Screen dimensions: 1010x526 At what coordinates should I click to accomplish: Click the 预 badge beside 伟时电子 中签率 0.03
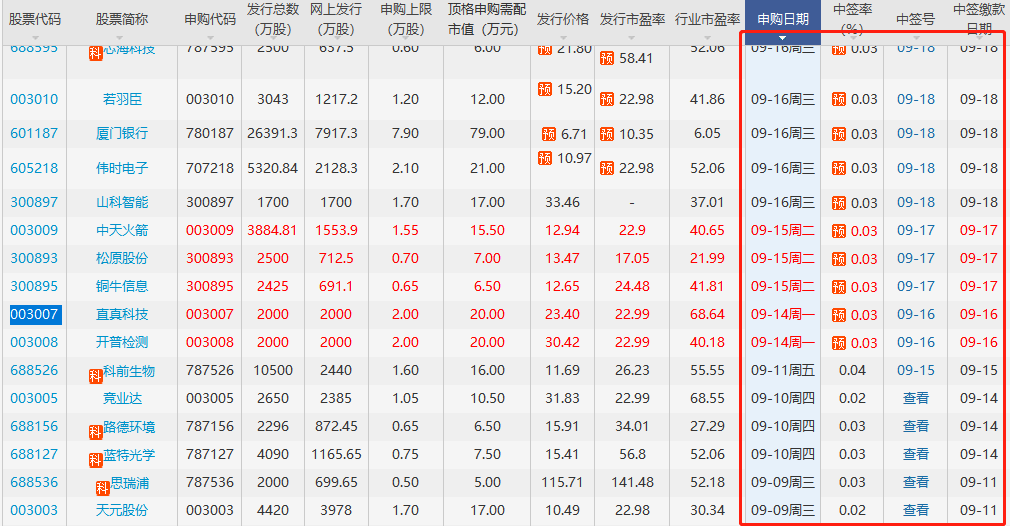pos(839,169)
